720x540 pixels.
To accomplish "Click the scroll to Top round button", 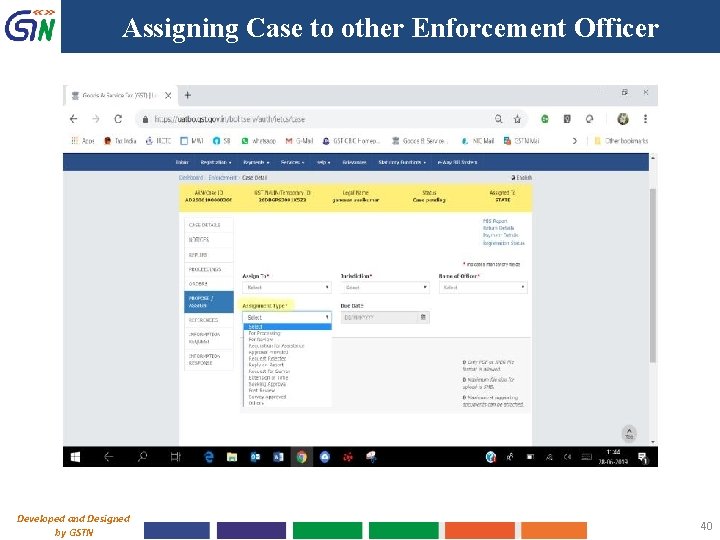I will point(629,433).
